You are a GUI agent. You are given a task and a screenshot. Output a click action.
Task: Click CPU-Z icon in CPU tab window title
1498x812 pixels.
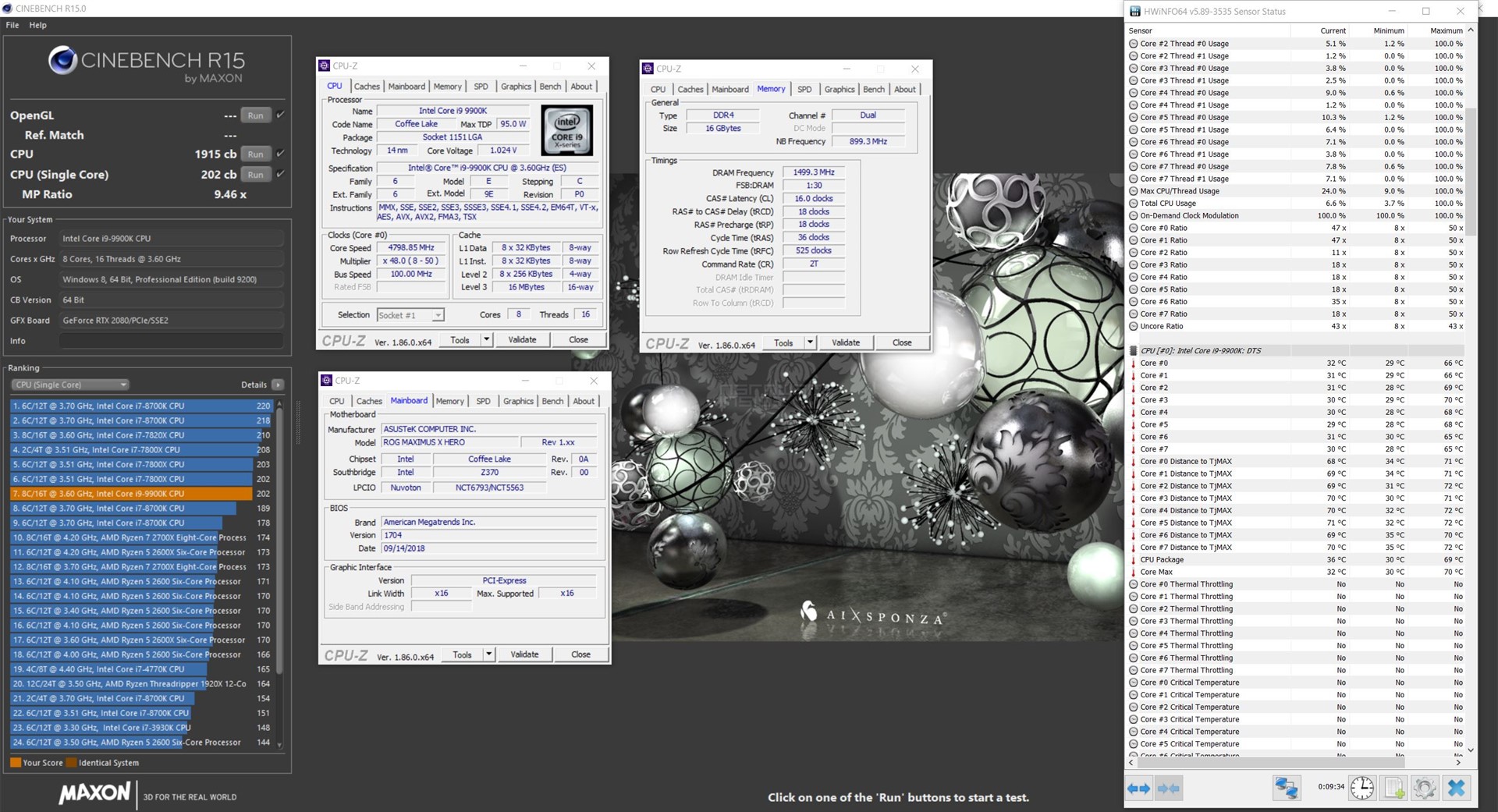pyautogui.click(x=325, y=66)
